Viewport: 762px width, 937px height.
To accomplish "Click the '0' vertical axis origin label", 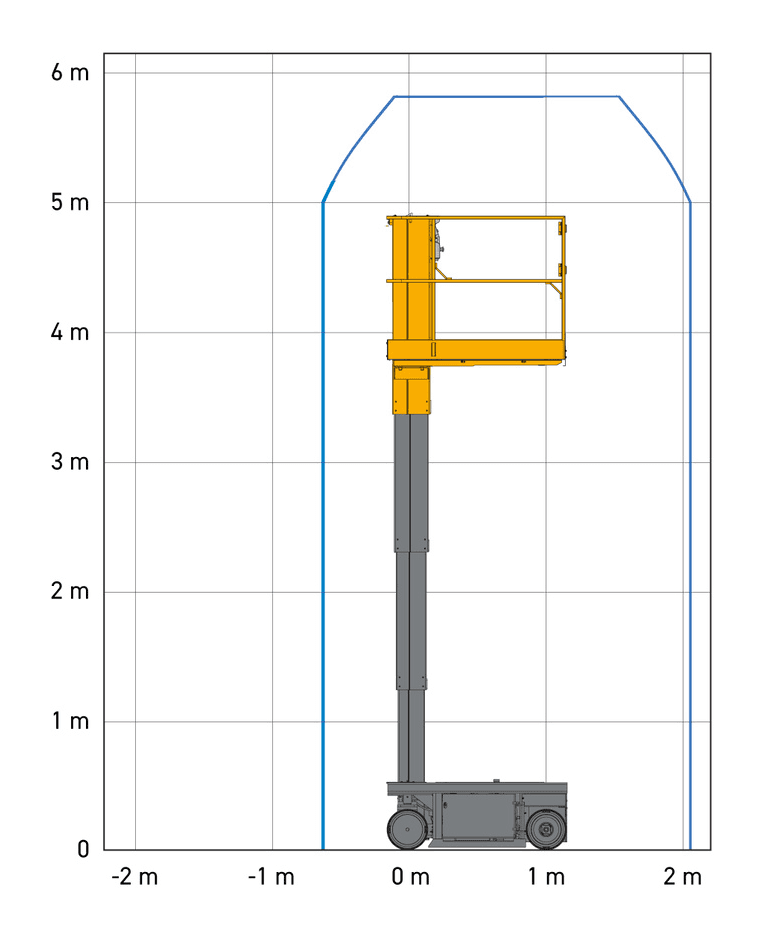I will coord(84,849).
